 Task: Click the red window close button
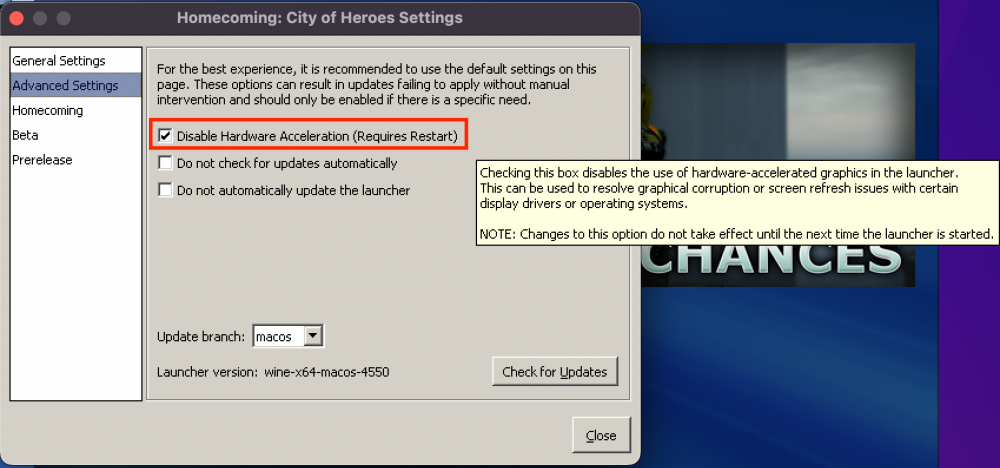click(17, 18)
